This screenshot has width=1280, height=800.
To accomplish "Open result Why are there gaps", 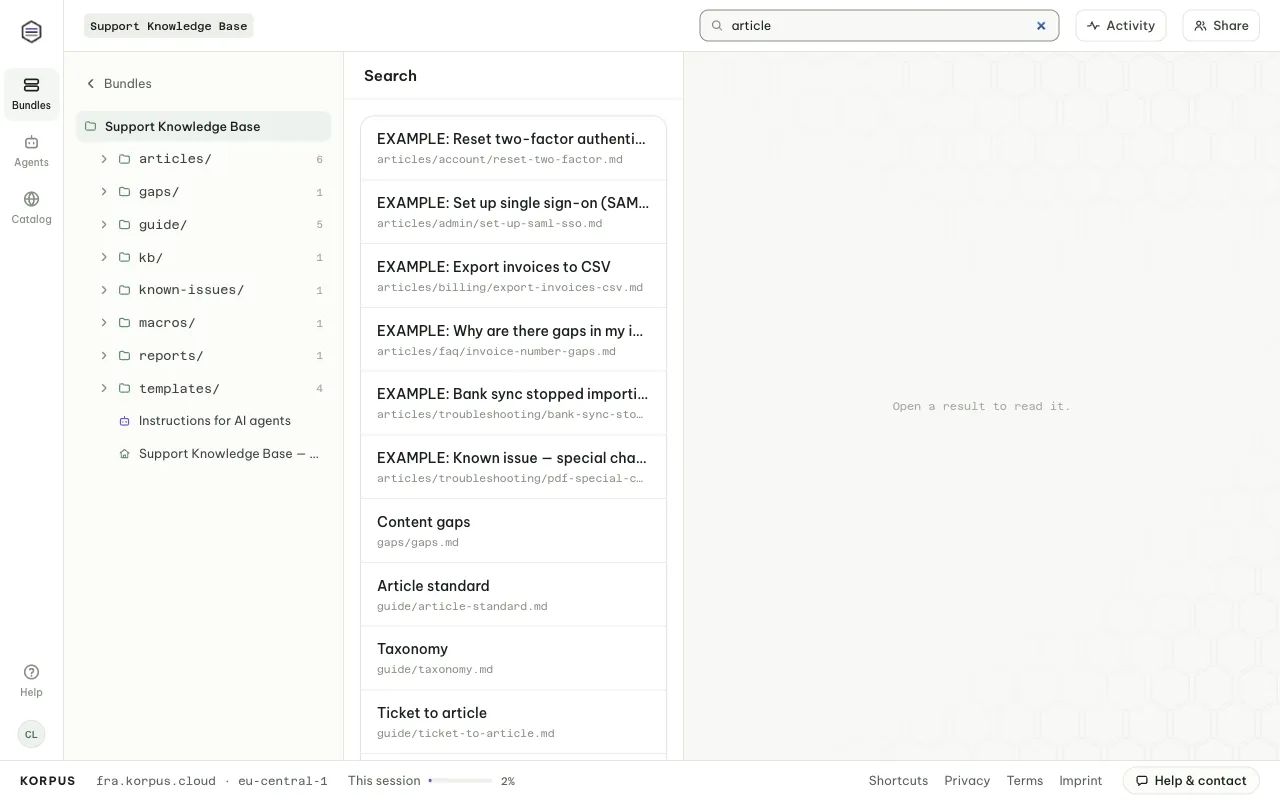I will click(x=513, y=340).
